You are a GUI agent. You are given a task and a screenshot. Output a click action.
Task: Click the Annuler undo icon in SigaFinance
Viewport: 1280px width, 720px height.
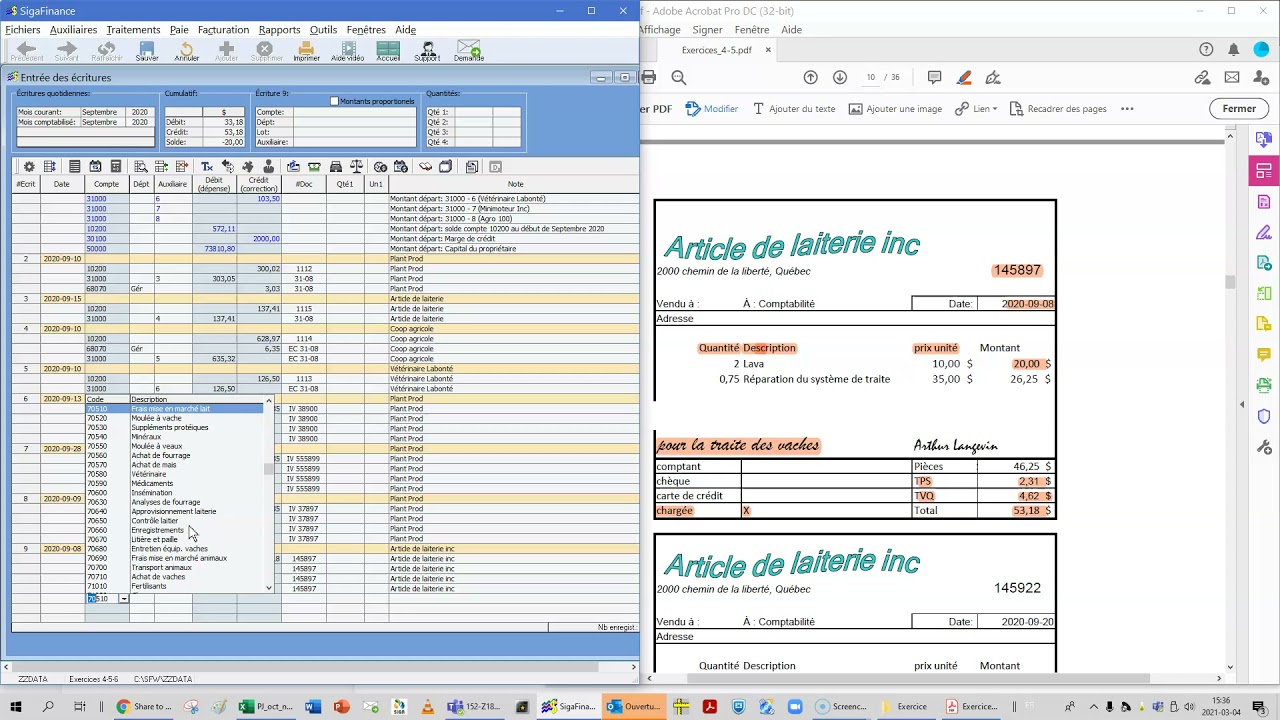(x=187, y=51)
